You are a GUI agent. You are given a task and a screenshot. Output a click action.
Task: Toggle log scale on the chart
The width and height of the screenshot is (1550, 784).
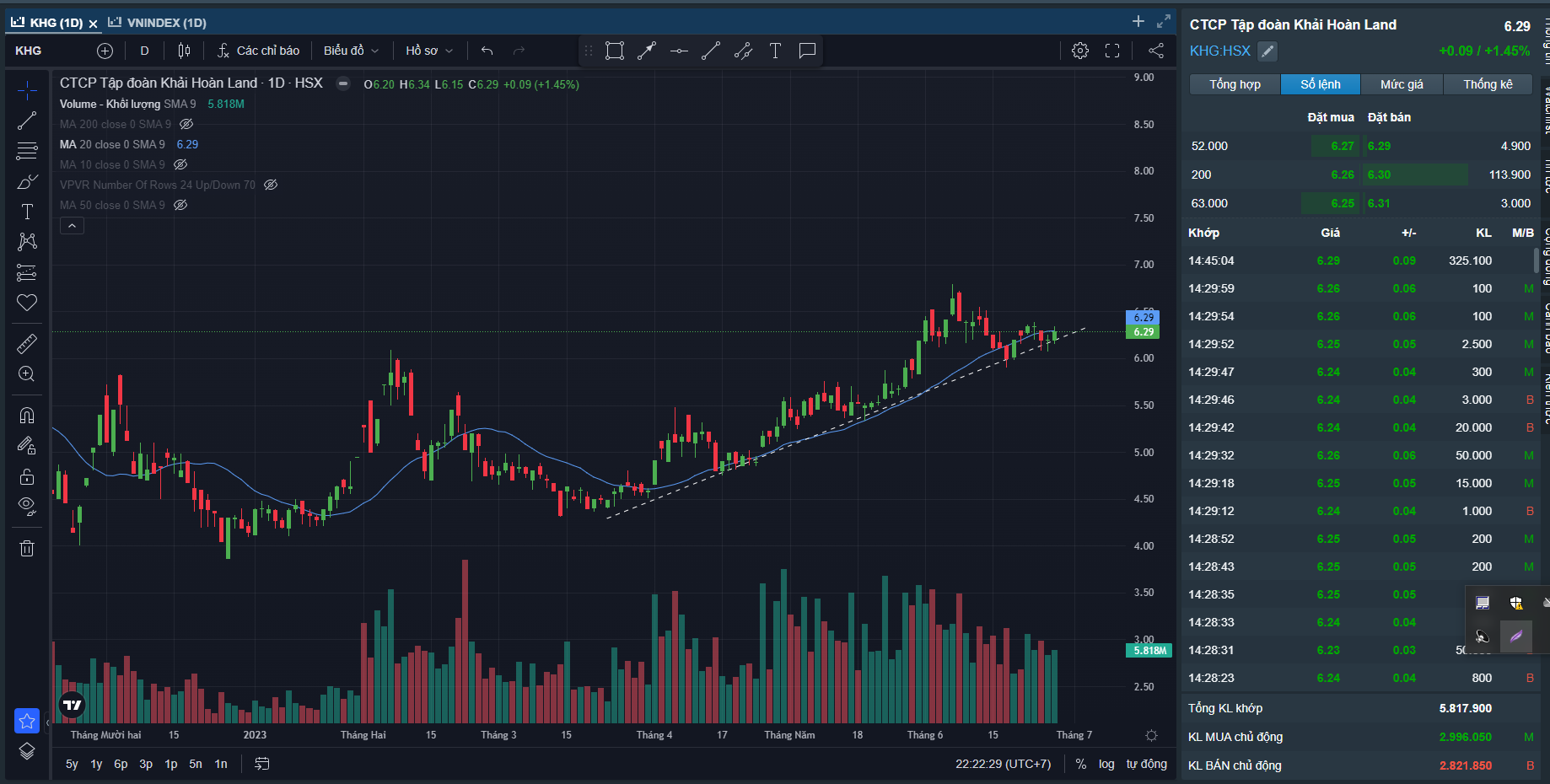click(1106, 764)
